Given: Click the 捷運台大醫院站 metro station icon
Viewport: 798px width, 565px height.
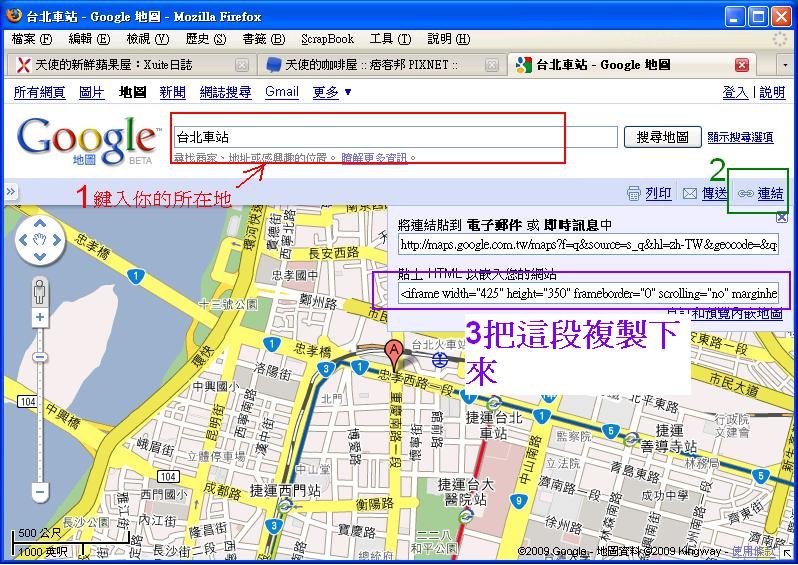Looking at the screenshot, I should pyautogui.click(x=465, y=516).
